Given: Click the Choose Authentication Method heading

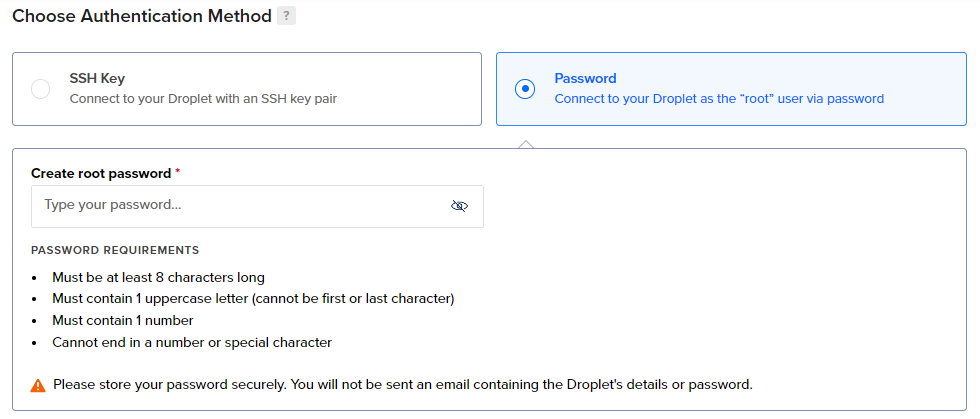Looking at the screenshot, I should click(142, 16).
